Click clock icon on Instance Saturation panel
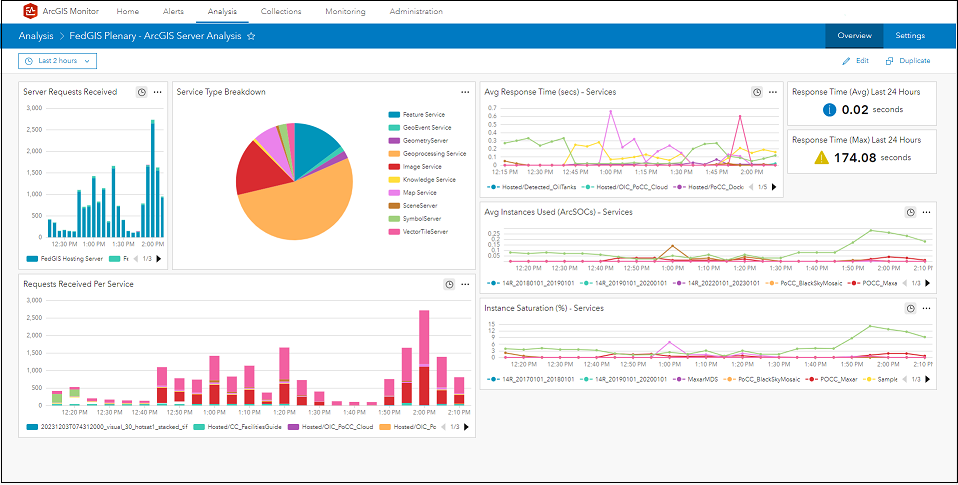 [910, 308]
